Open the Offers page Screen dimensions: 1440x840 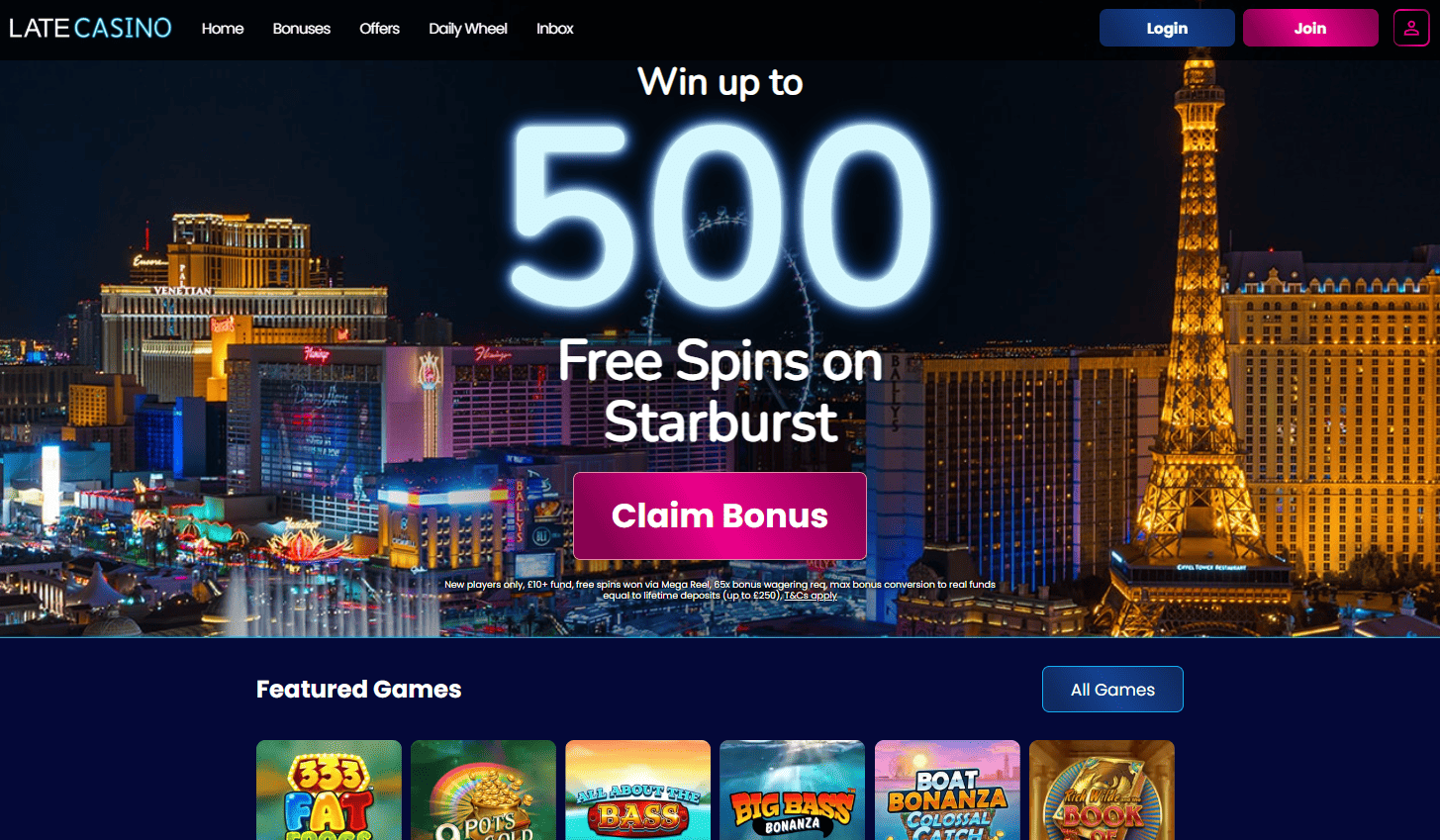pyautogui.click(x=379, y=29)
